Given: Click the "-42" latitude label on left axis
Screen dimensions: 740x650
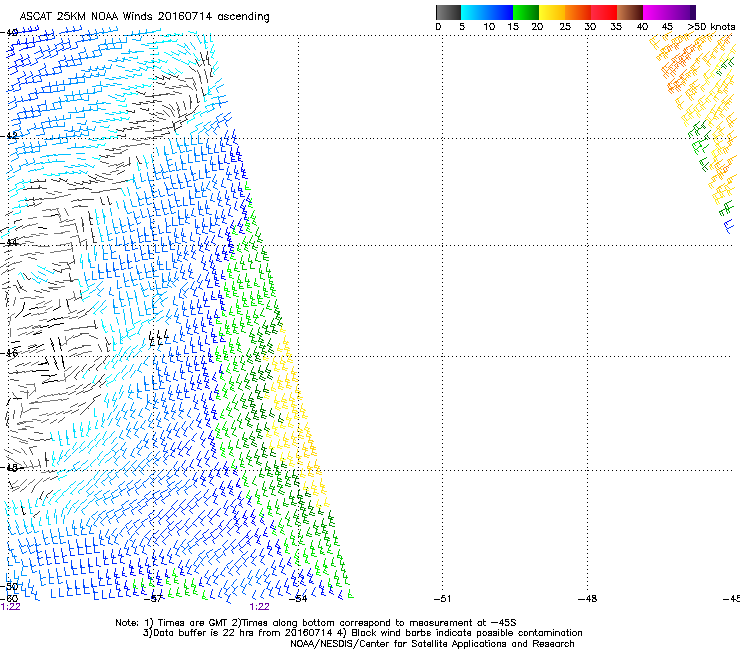Looking at the screenshot, I should click(9, 135).
